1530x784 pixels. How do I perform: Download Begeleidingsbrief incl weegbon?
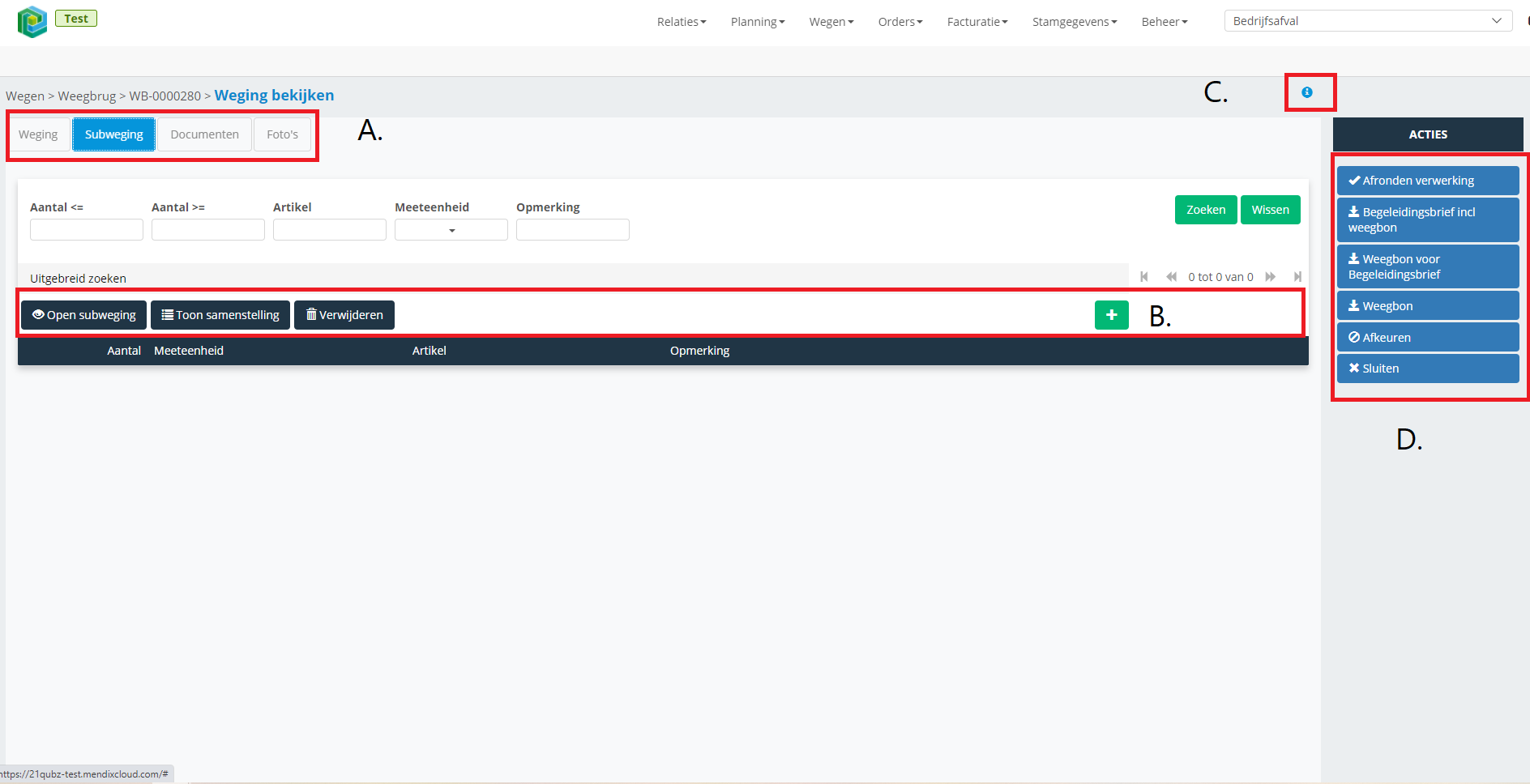click(x=1428, y=219)
